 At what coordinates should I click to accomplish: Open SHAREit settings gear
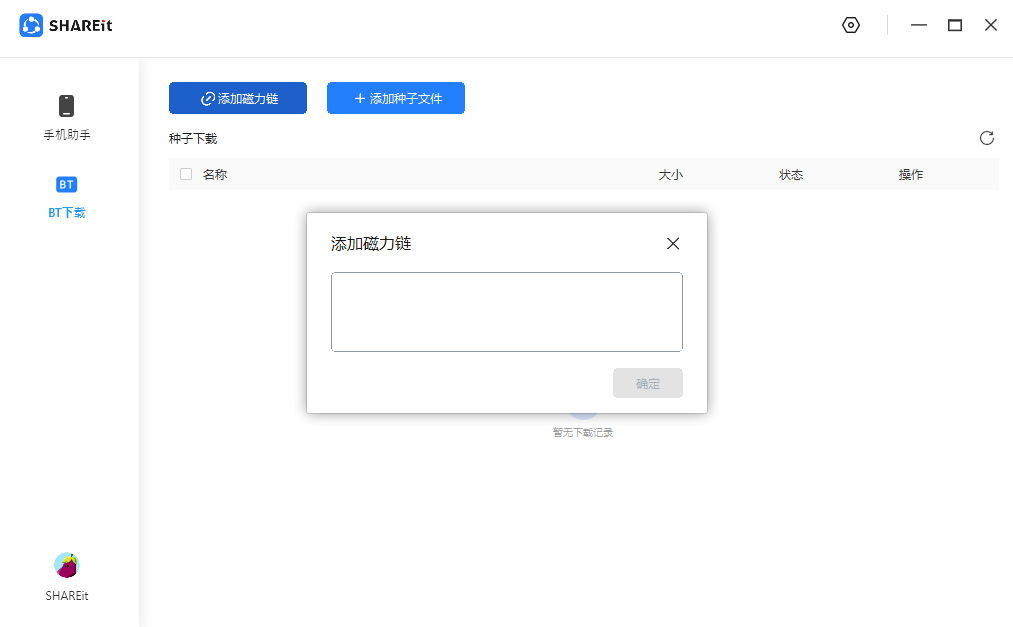coord(850,25)
